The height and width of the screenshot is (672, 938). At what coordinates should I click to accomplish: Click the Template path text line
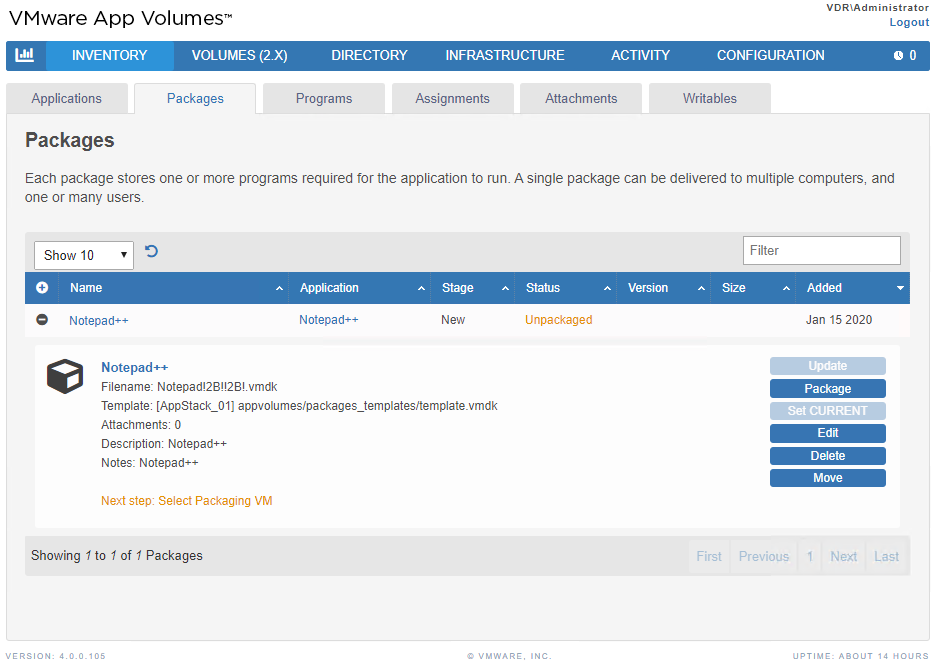(x=299, y=406)
